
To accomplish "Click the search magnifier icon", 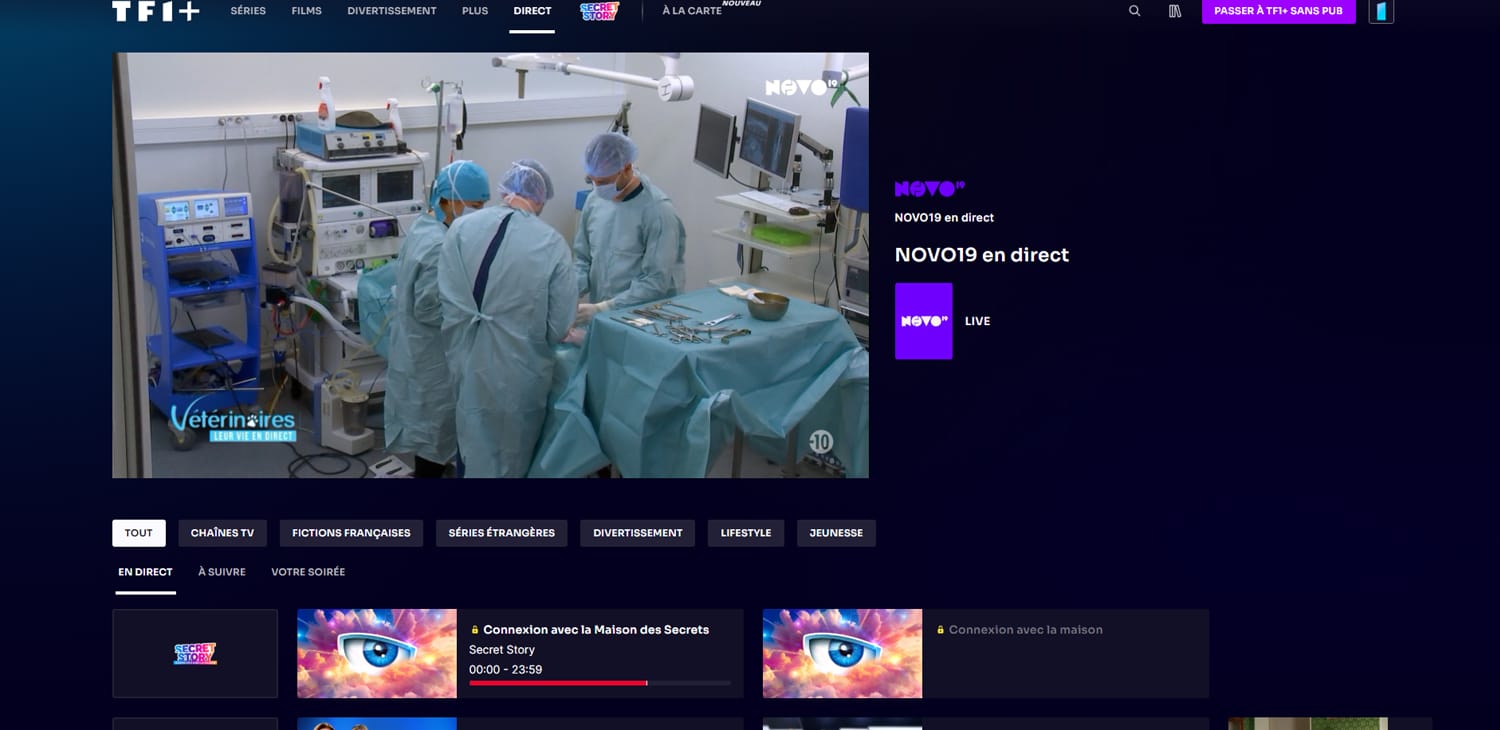I will point(1134,11).
